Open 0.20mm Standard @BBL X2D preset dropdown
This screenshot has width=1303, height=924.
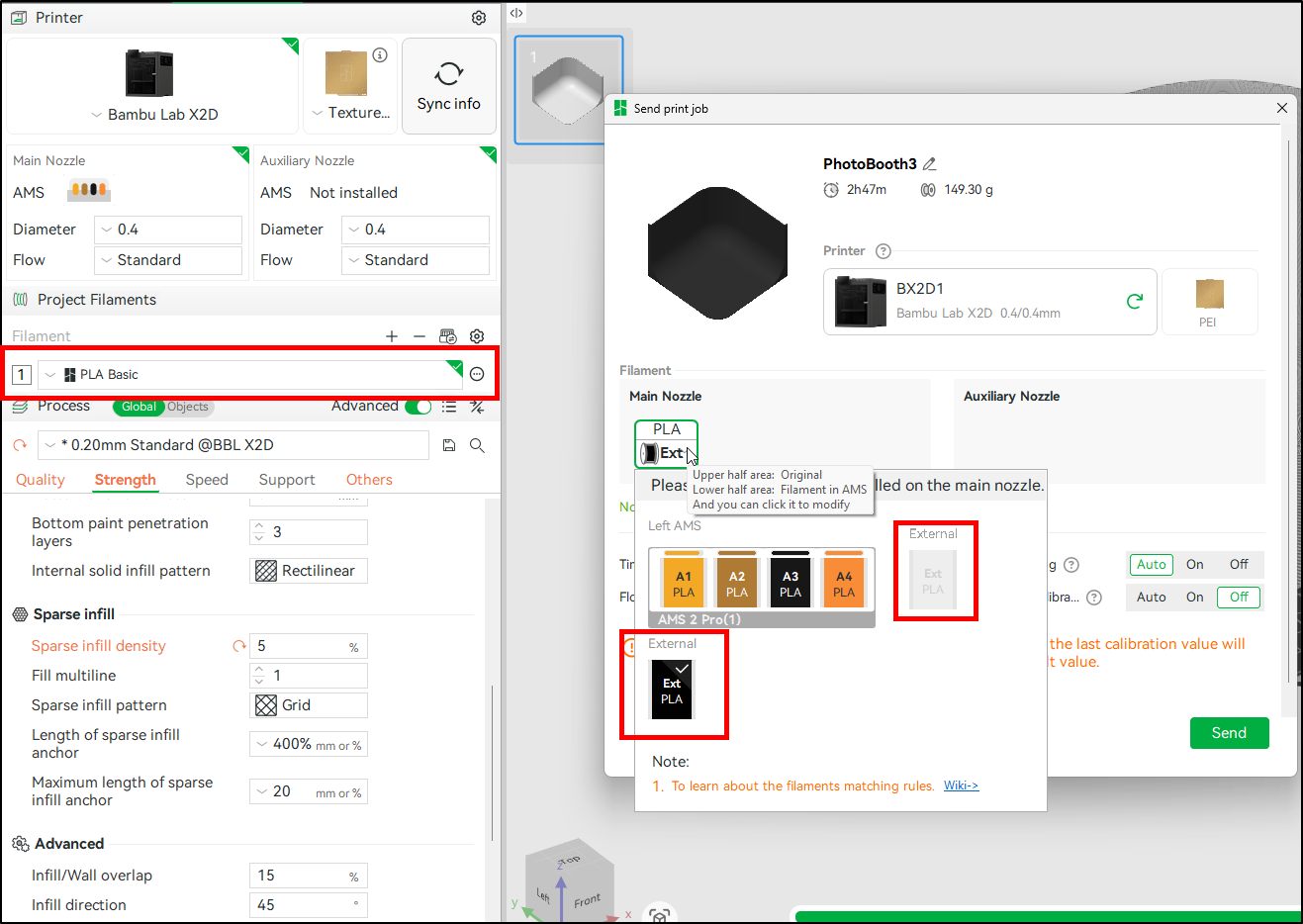coord(233,445)
